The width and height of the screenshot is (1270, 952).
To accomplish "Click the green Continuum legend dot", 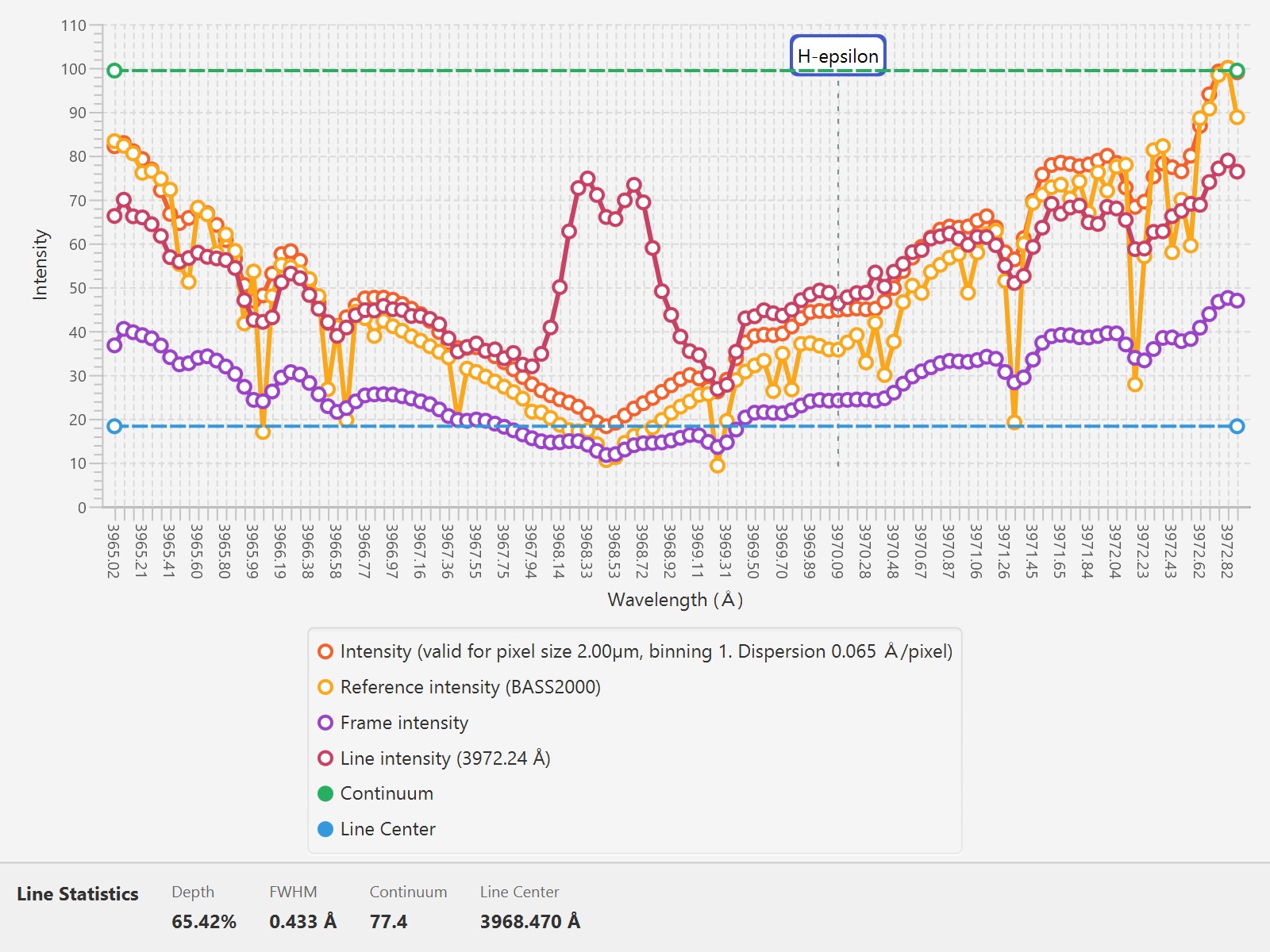I will coord(325,793).
